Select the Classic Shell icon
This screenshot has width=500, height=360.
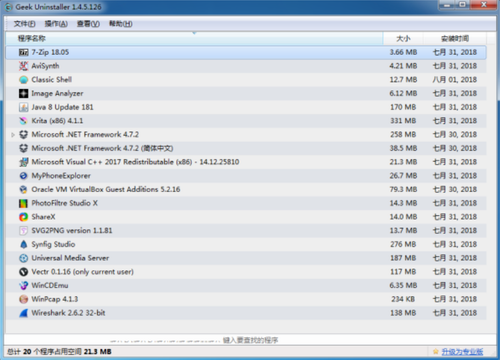[x=23, y=80]
